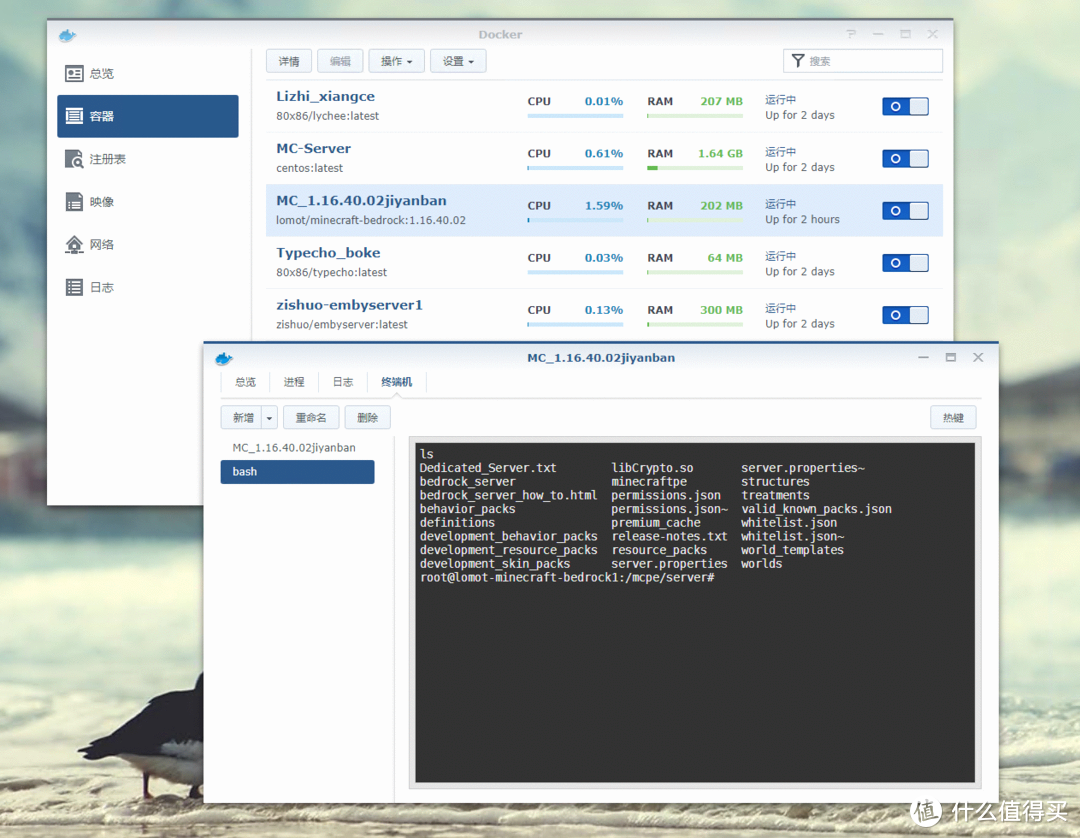Click valid_known_packs.json in terminal listing

[816, 509]
